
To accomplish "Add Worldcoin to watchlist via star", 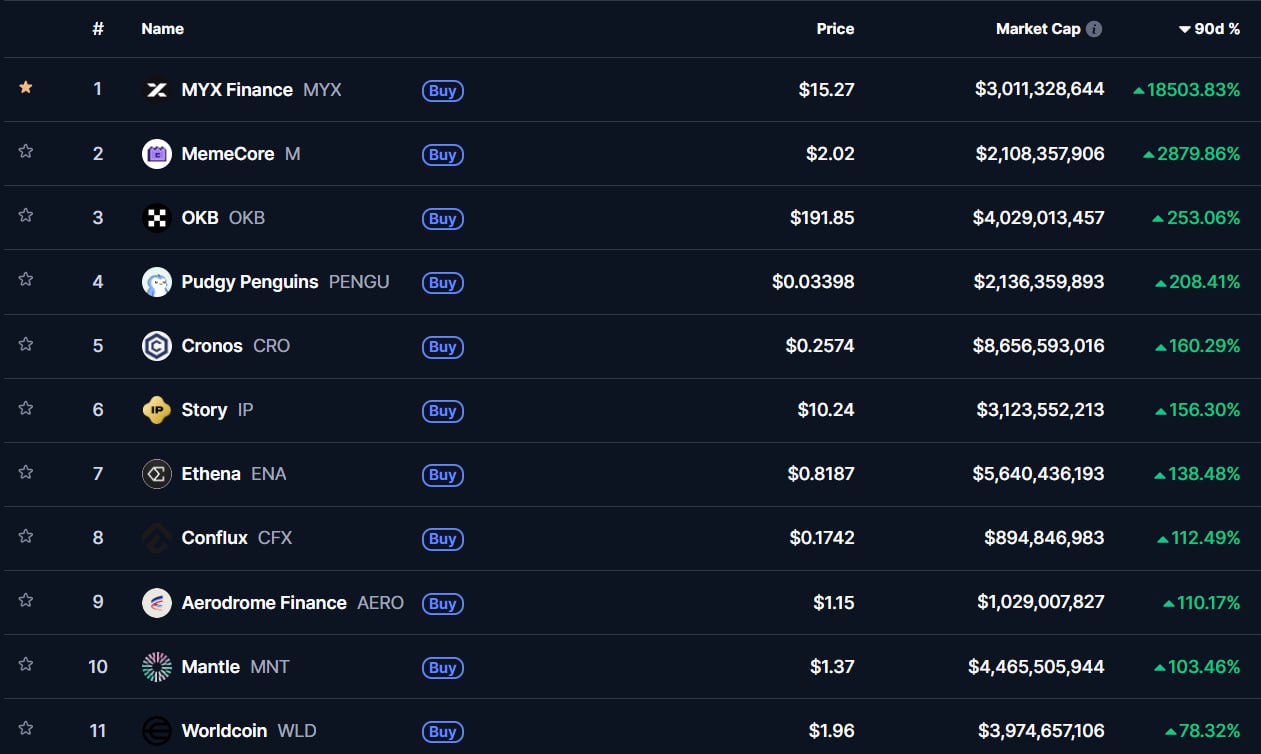I will (x=26, y=729).
